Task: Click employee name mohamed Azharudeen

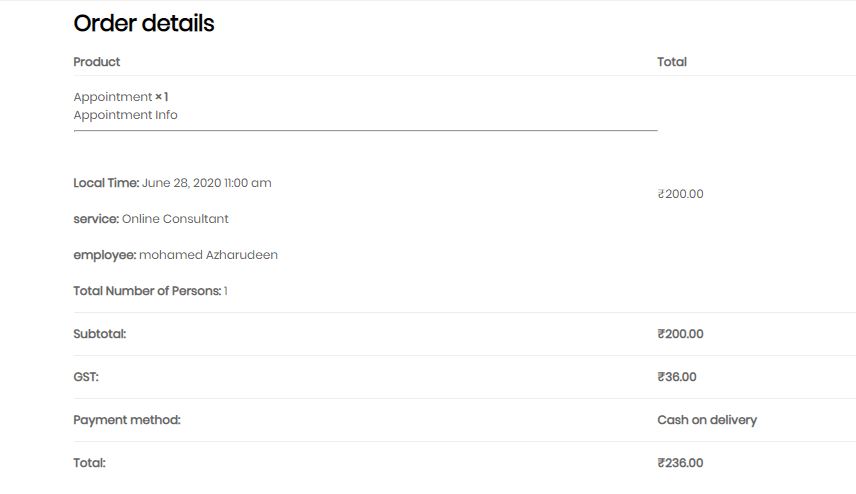Action: tap(208, 255)
